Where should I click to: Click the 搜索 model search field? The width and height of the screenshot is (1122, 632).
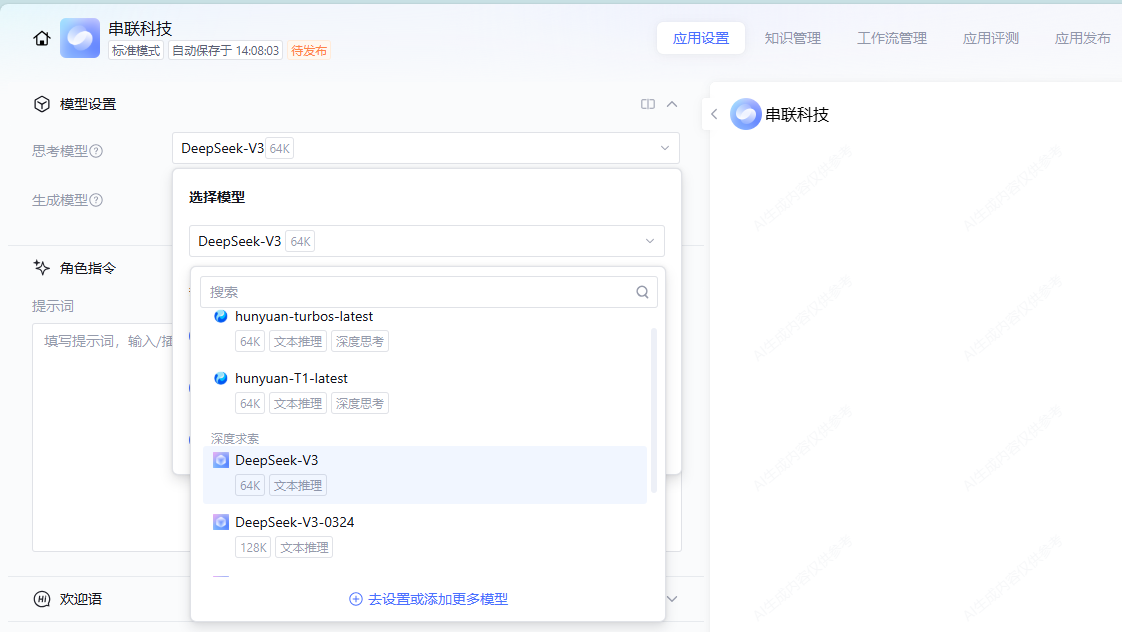[420, 292]
